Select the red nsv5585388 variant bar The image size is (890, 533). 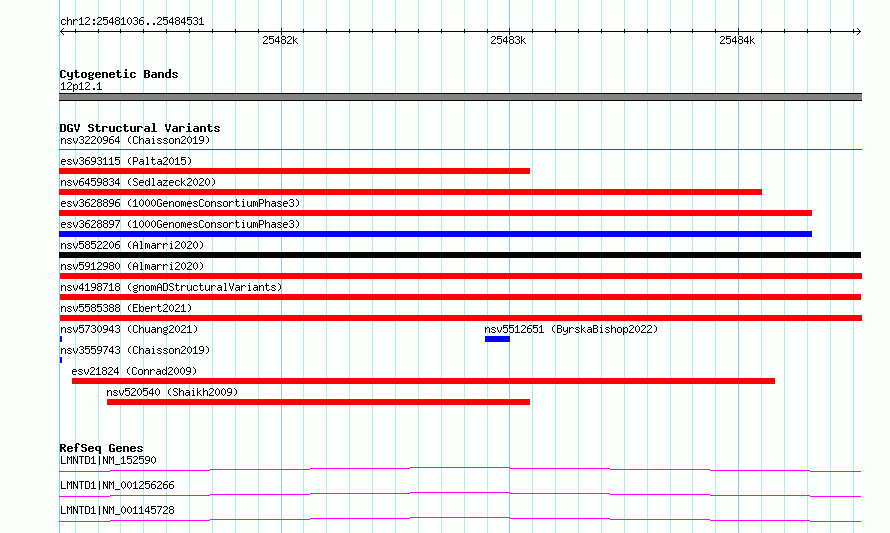tap(460, 318)
